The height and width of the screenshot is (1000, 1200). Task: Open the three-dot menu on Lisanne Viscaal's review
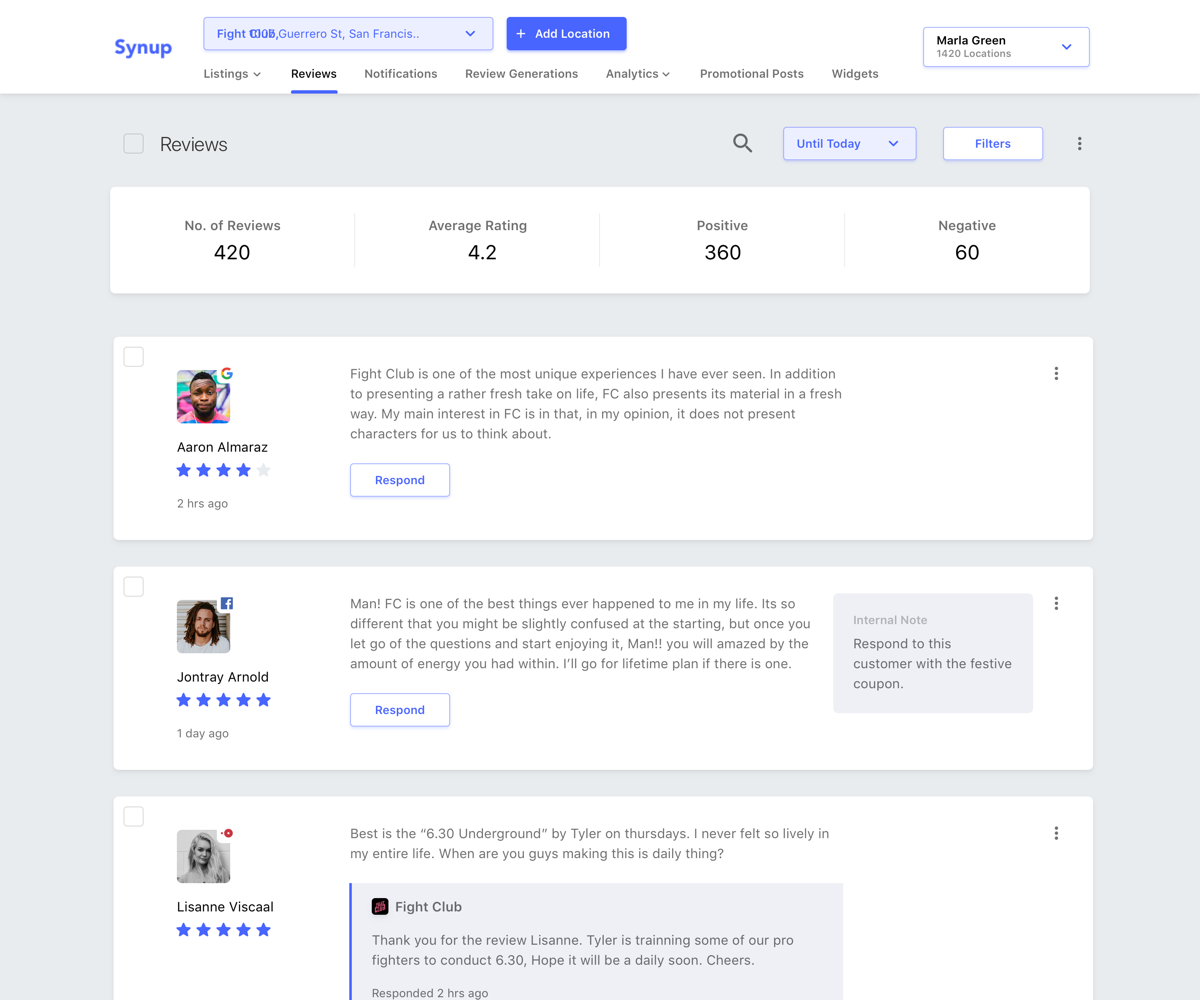pos(1056,834)
